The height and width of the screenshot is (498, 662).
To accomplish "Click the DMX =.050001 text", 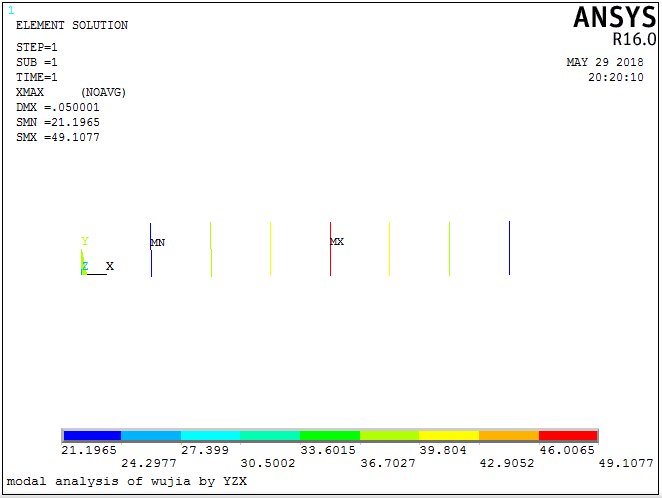I will (58, 107).
